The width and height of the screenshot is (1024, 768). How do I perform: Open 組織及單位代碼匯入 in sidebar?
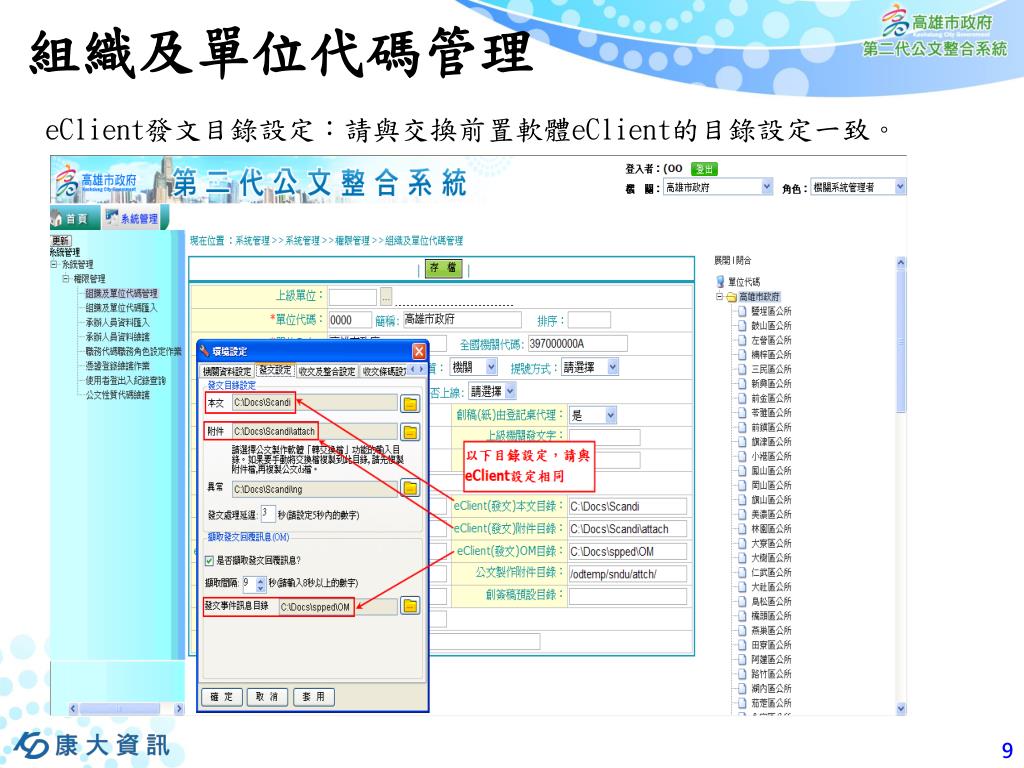coord(121,308)
